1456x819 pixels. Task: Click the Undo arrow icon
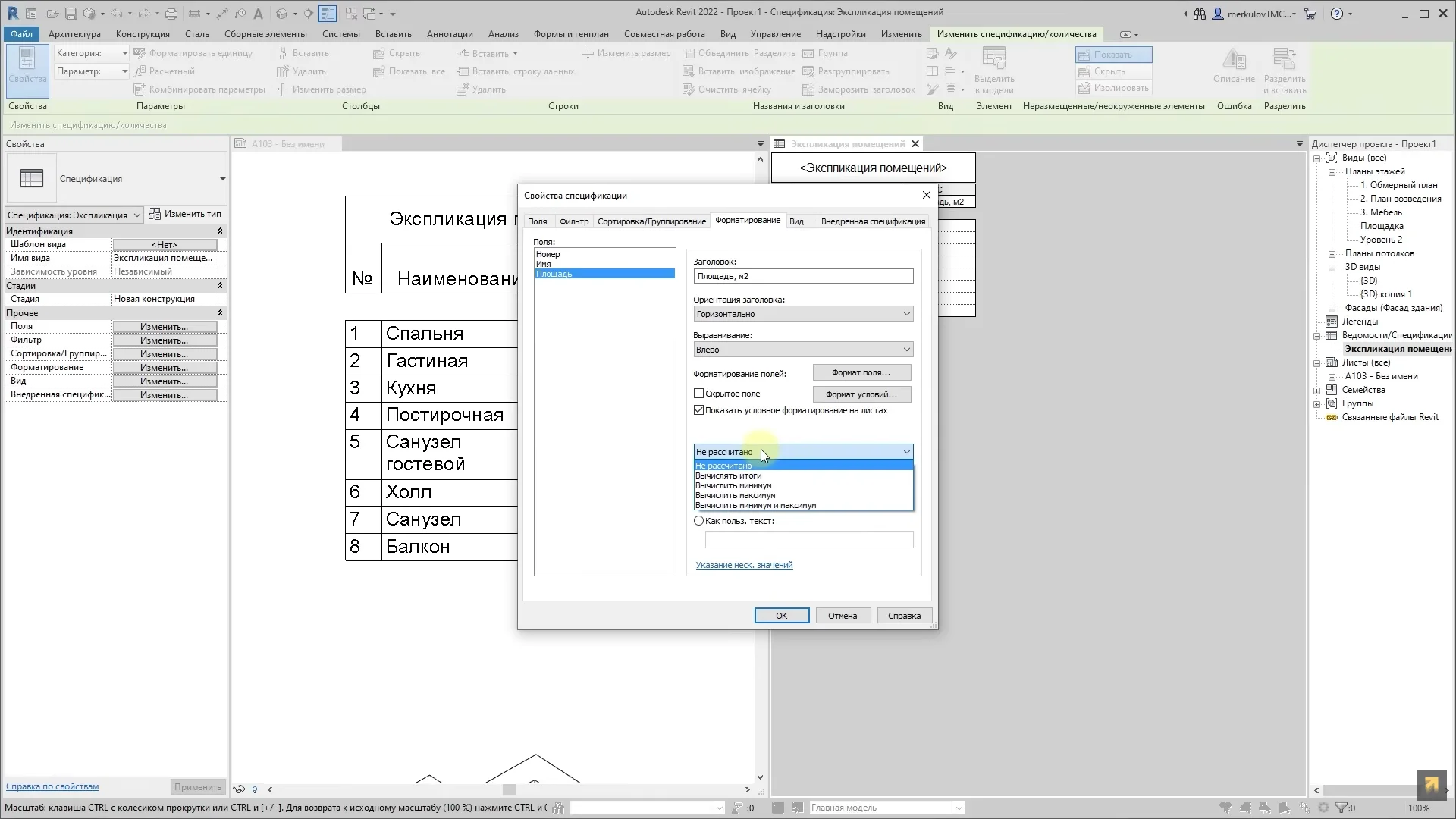click(116, 14)
